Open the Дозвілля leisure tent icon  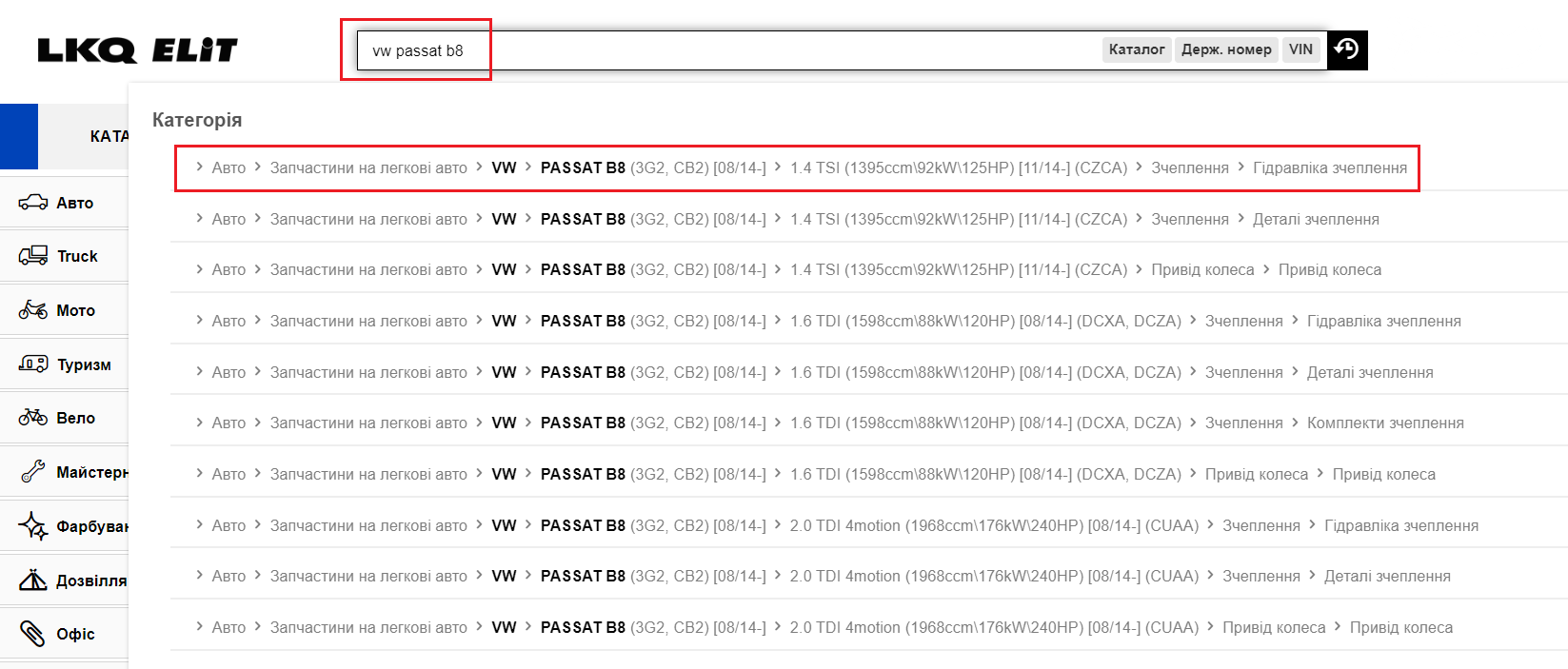33,580
